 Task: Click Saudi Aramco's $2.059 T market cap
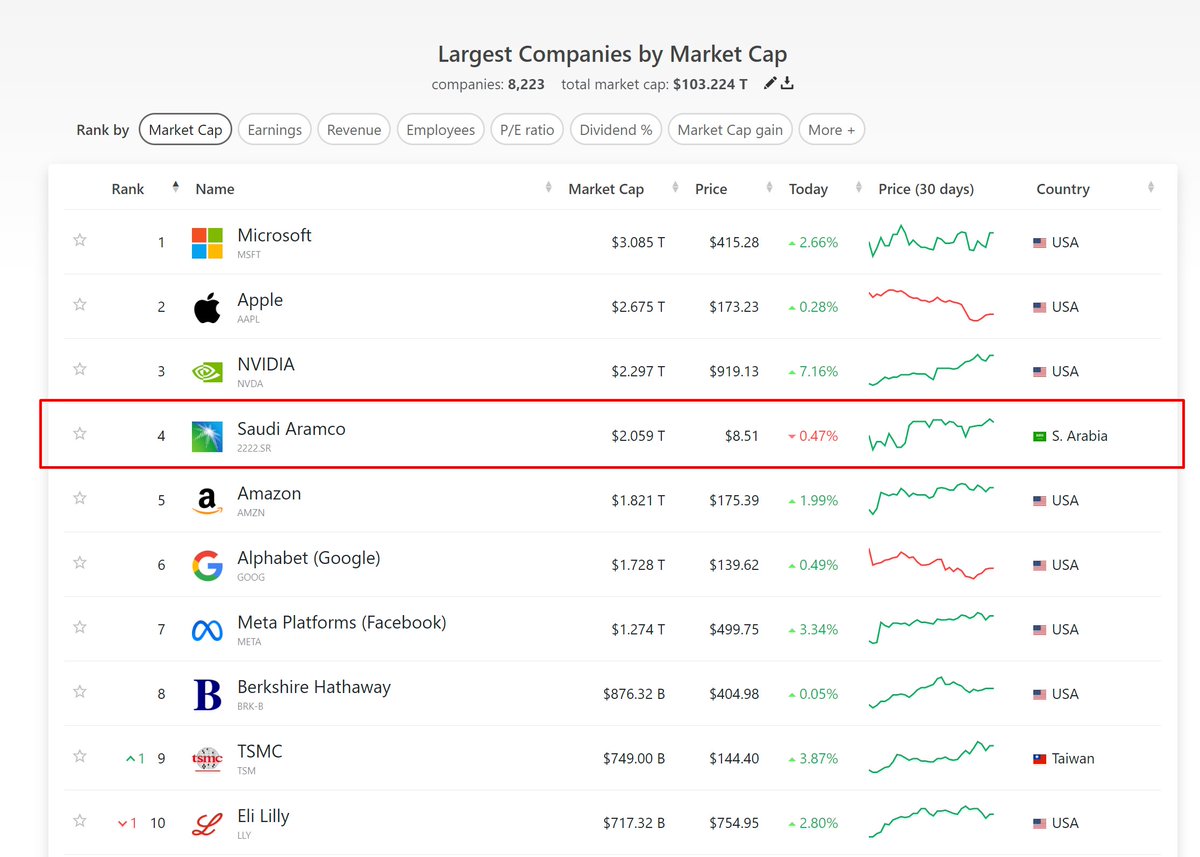(x=638, y=436)
